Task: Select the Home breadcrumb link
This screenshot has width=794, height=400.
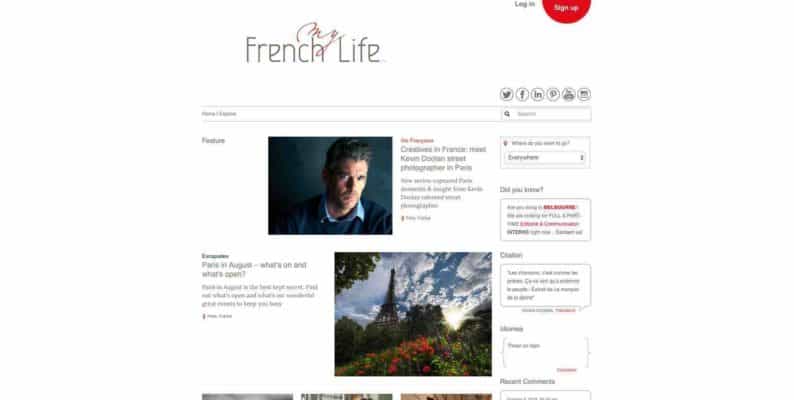Action: click(208, 114)
